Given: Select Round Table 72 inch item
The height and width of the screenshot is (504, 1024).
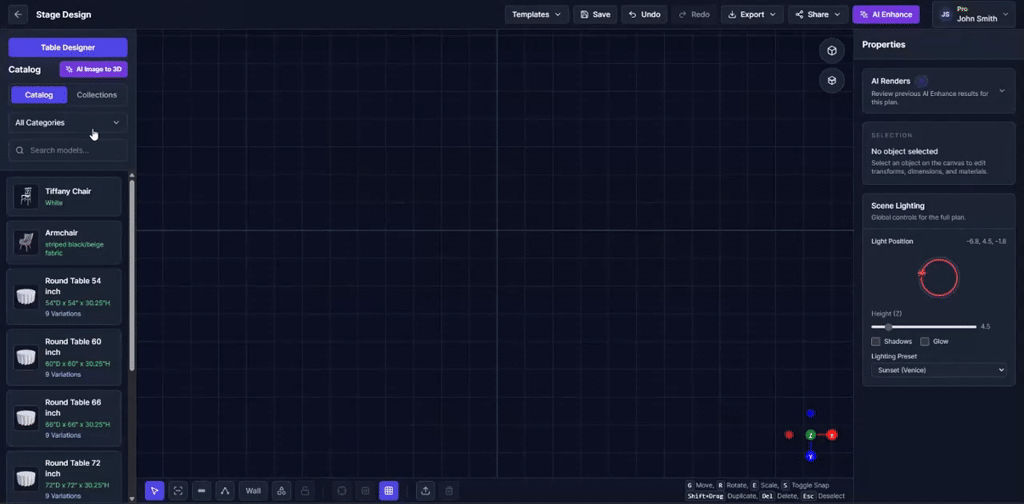Looking at the screenshot, I should (64, 477).
